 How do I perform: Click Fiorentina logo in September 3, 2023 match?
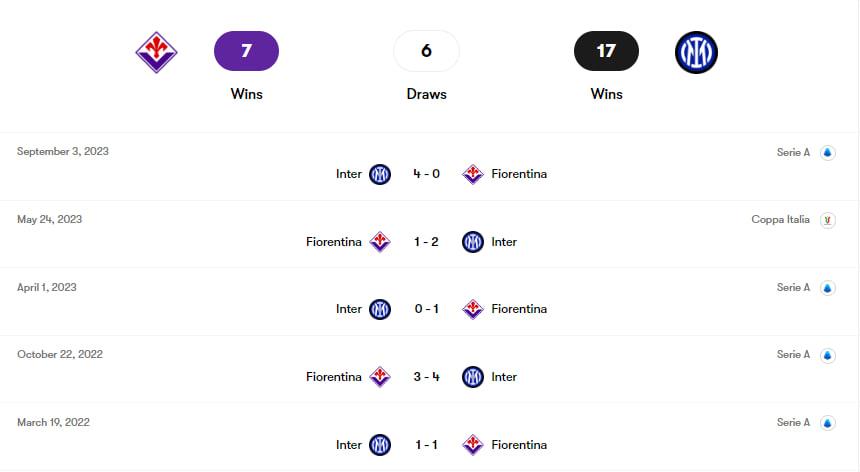pyautogui.click(x=473, y=174)
